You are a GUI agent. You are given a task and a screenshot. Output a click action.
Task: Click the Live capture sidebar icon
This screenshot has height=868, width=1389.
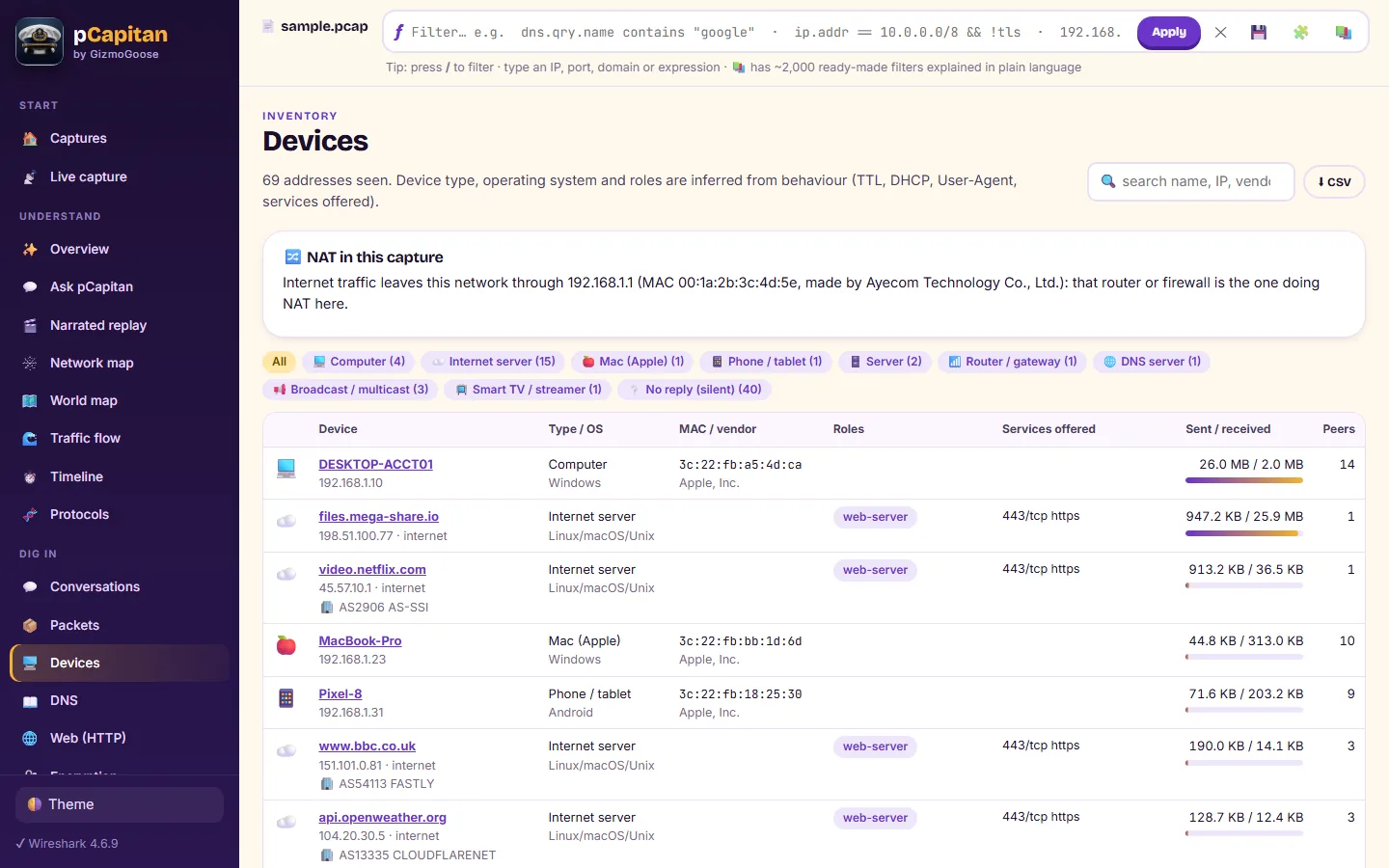click(x=30, y=177)
